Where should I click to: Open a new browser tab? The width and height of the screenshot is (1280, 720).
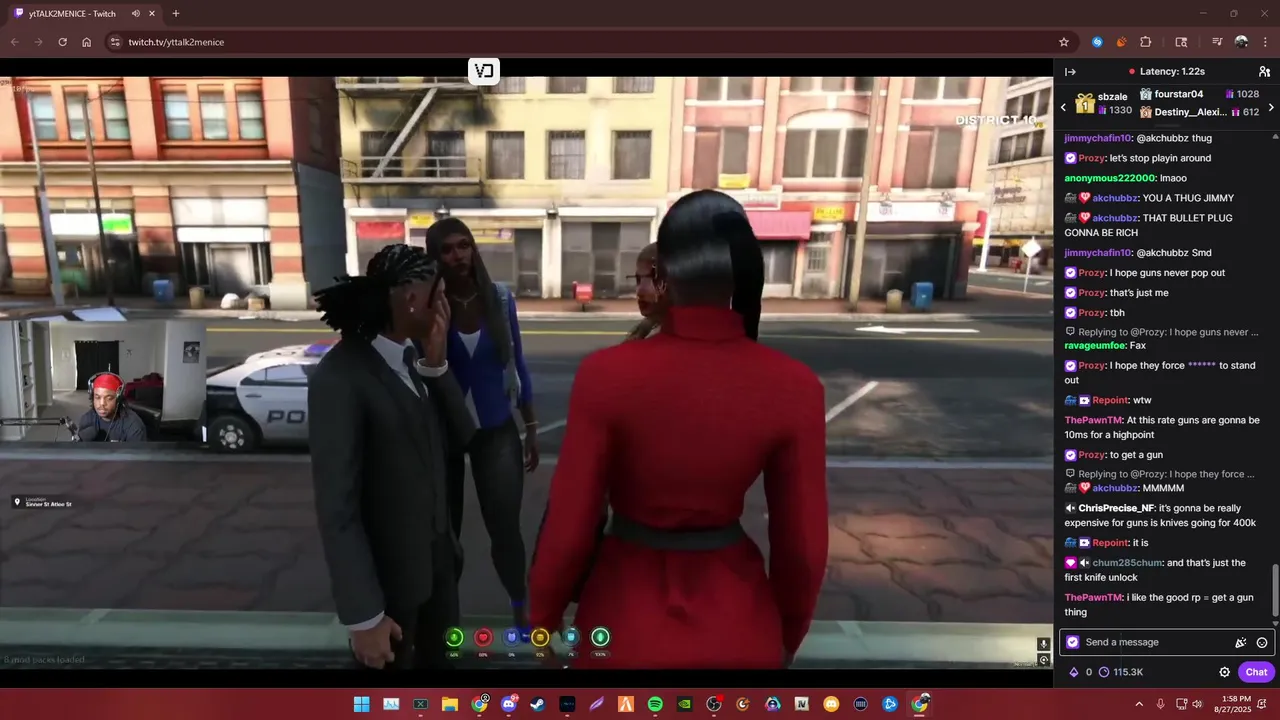click(x=176, y=13)
